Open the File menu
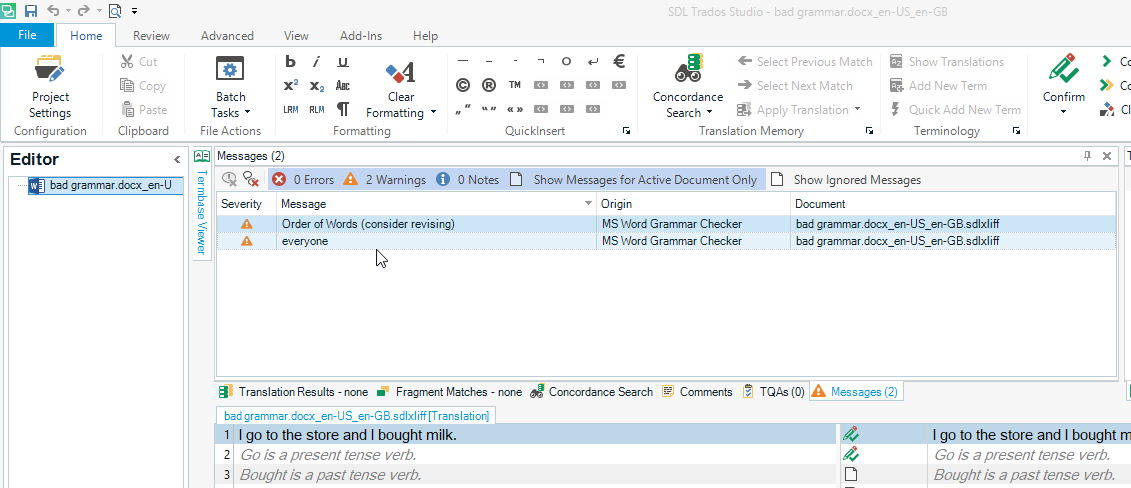This screenshot has width=1131, height=488. (27, 35)
